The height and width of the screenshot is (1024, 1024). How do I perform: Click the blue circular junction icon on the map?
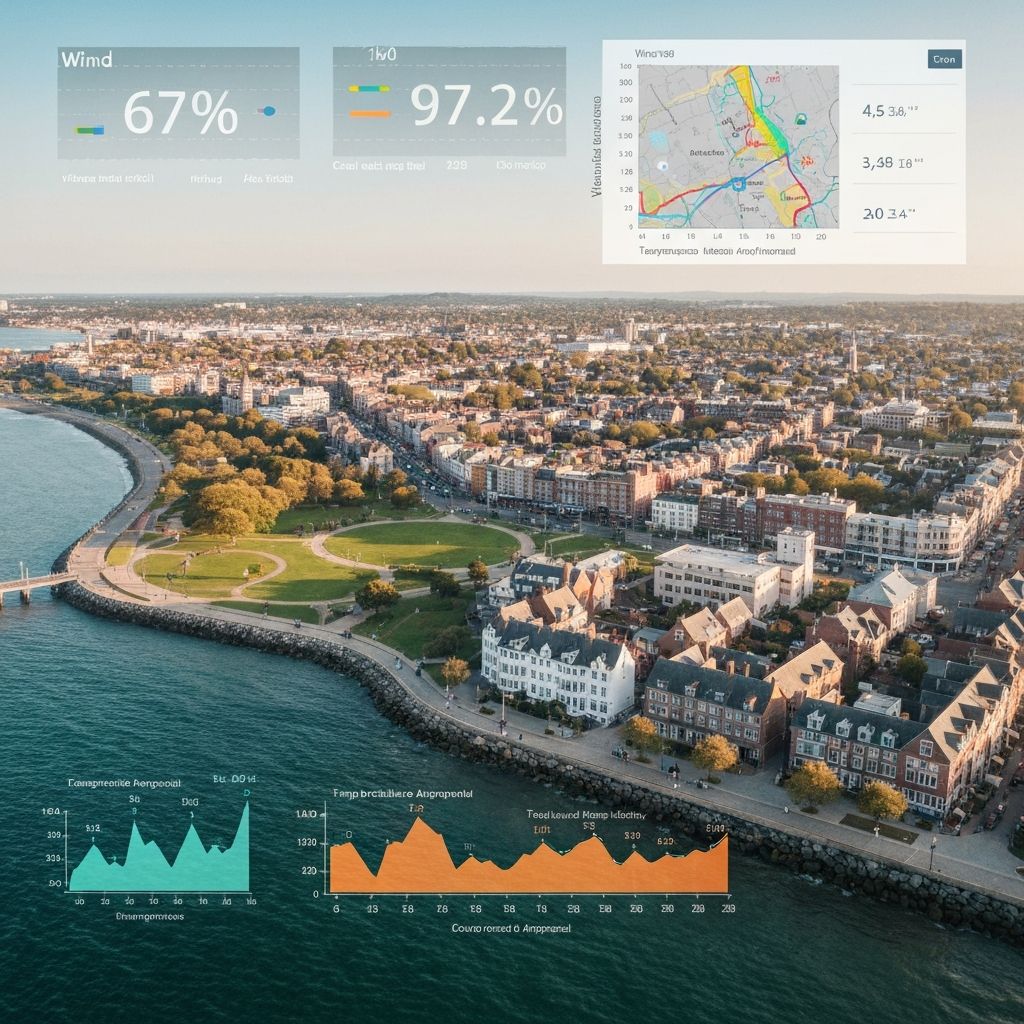737,183
